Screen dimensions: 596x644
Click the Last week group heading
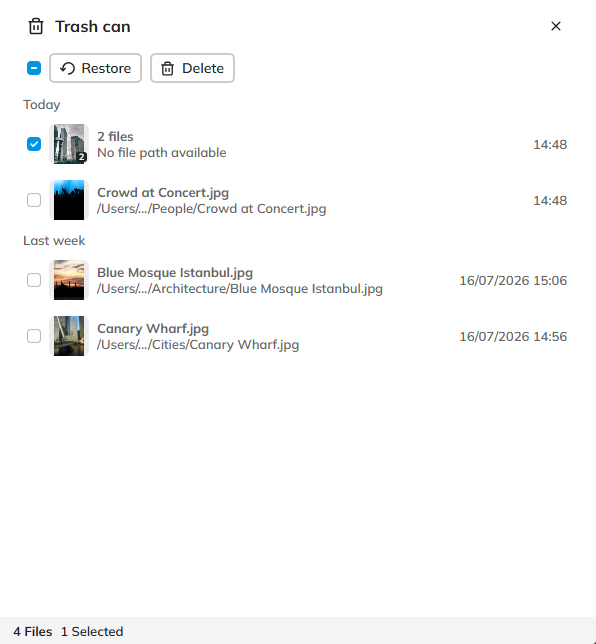[54, 241]
